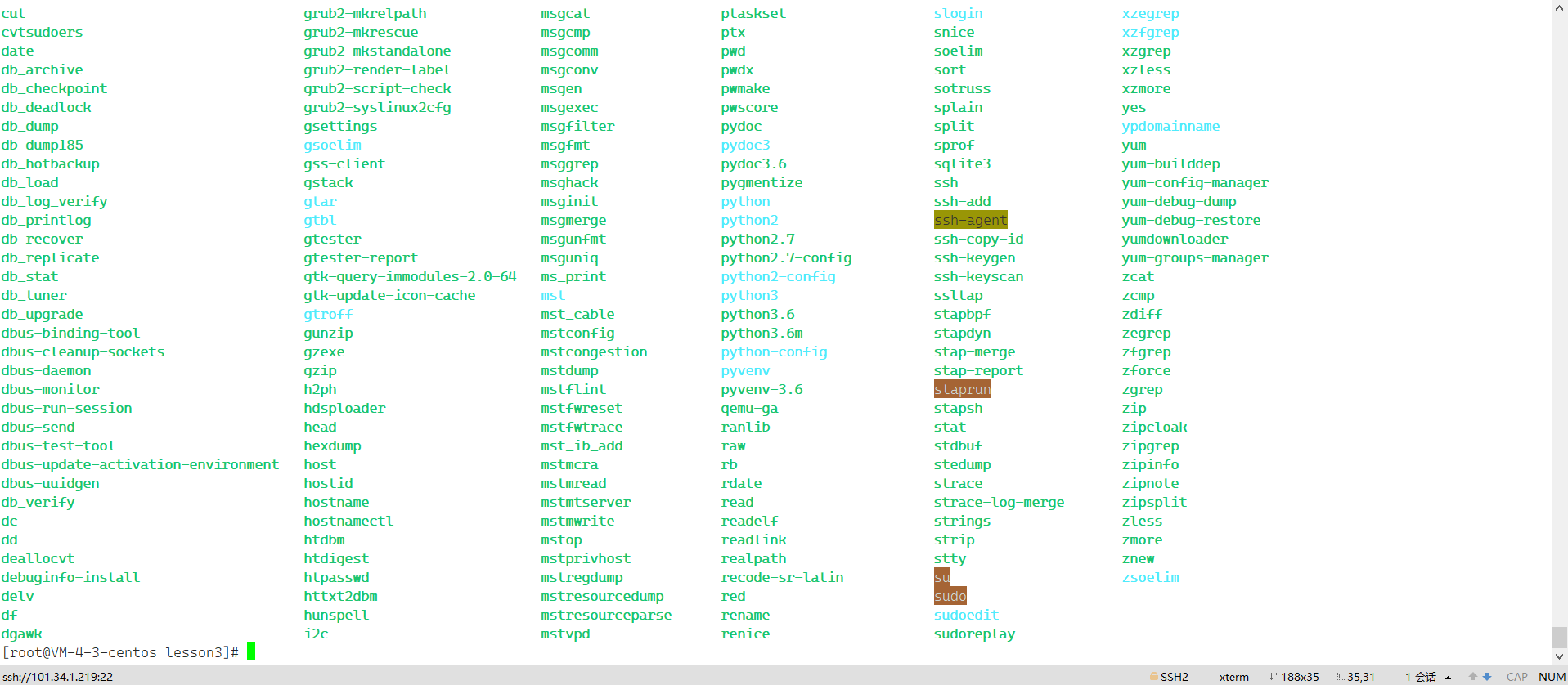Click the hostnamectl entry
The image size is (1568, 685).
[x=349, y=521]
